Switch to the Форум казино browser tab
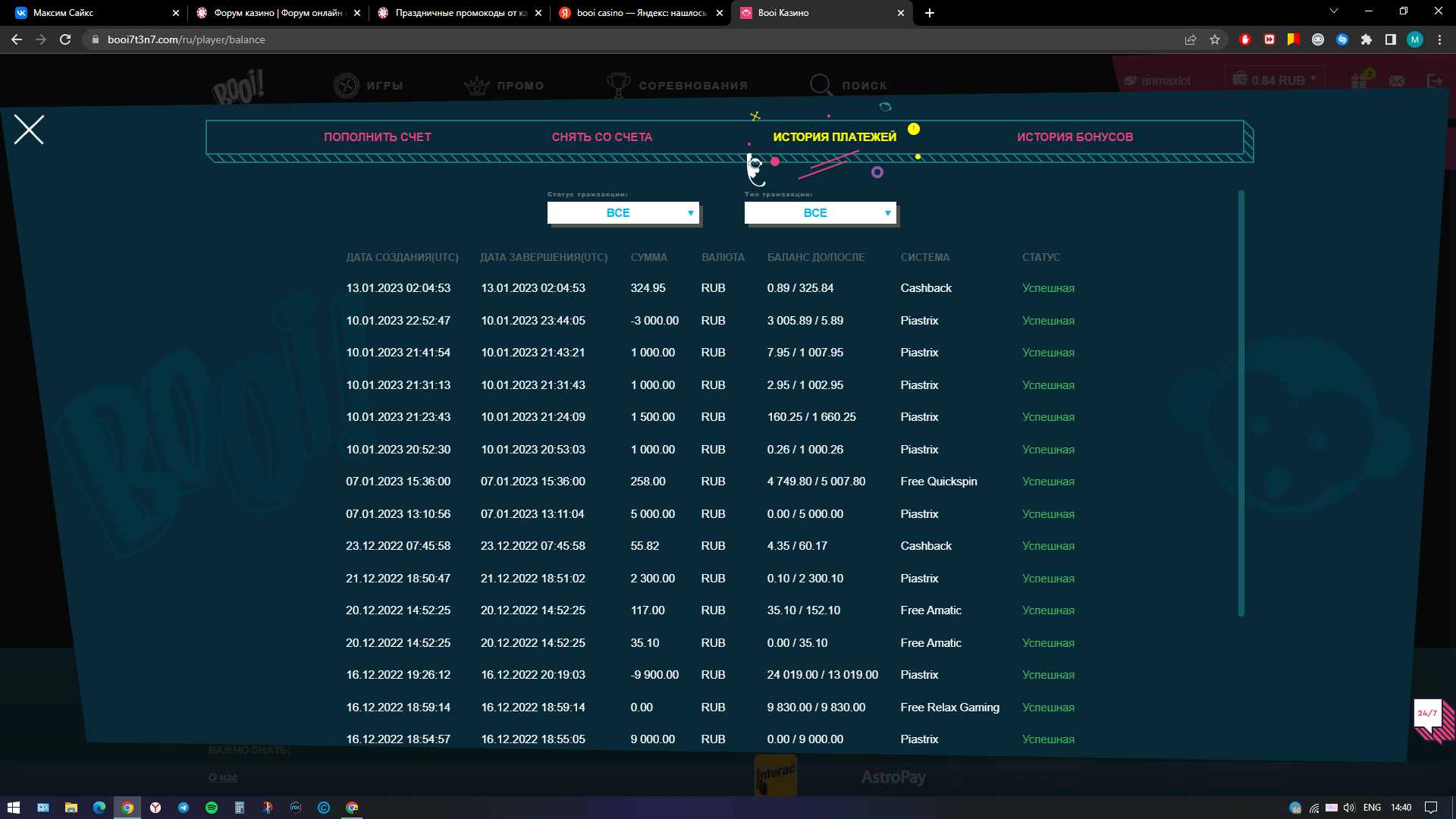This screenshot has height=819, width=1456. point(278,13)
